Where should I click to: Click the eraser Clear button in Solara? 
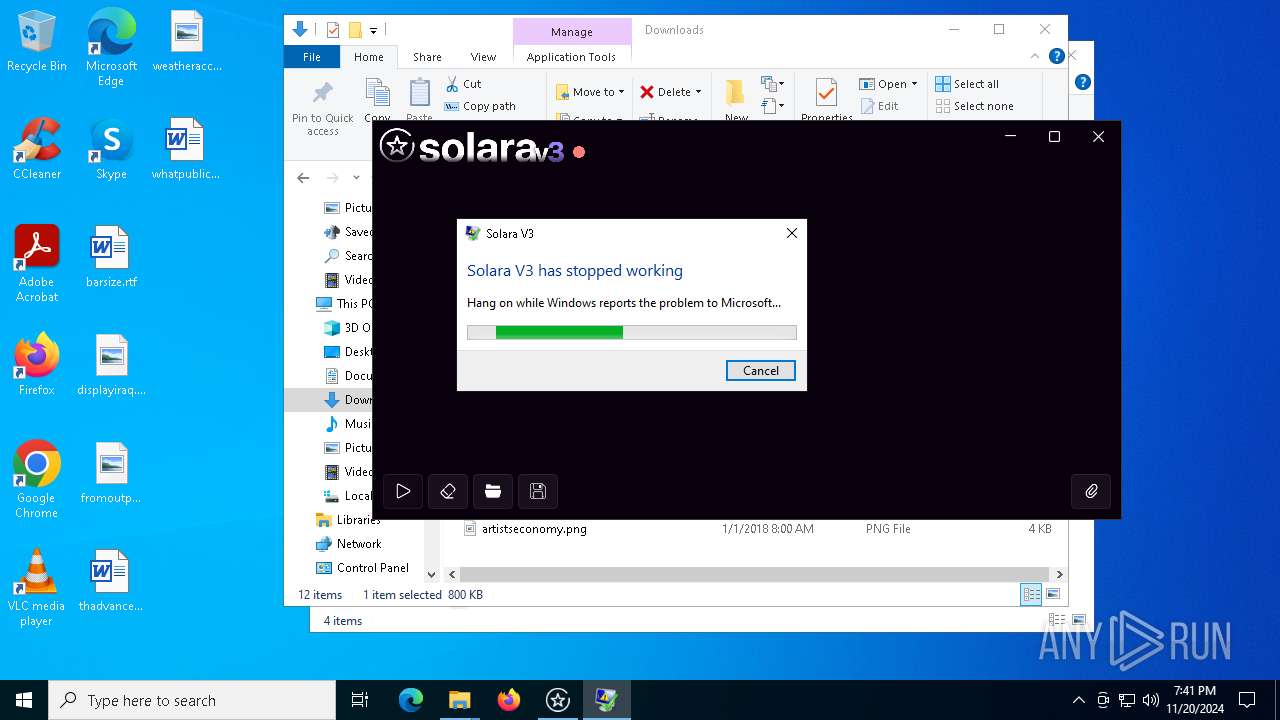click(448, 491)
